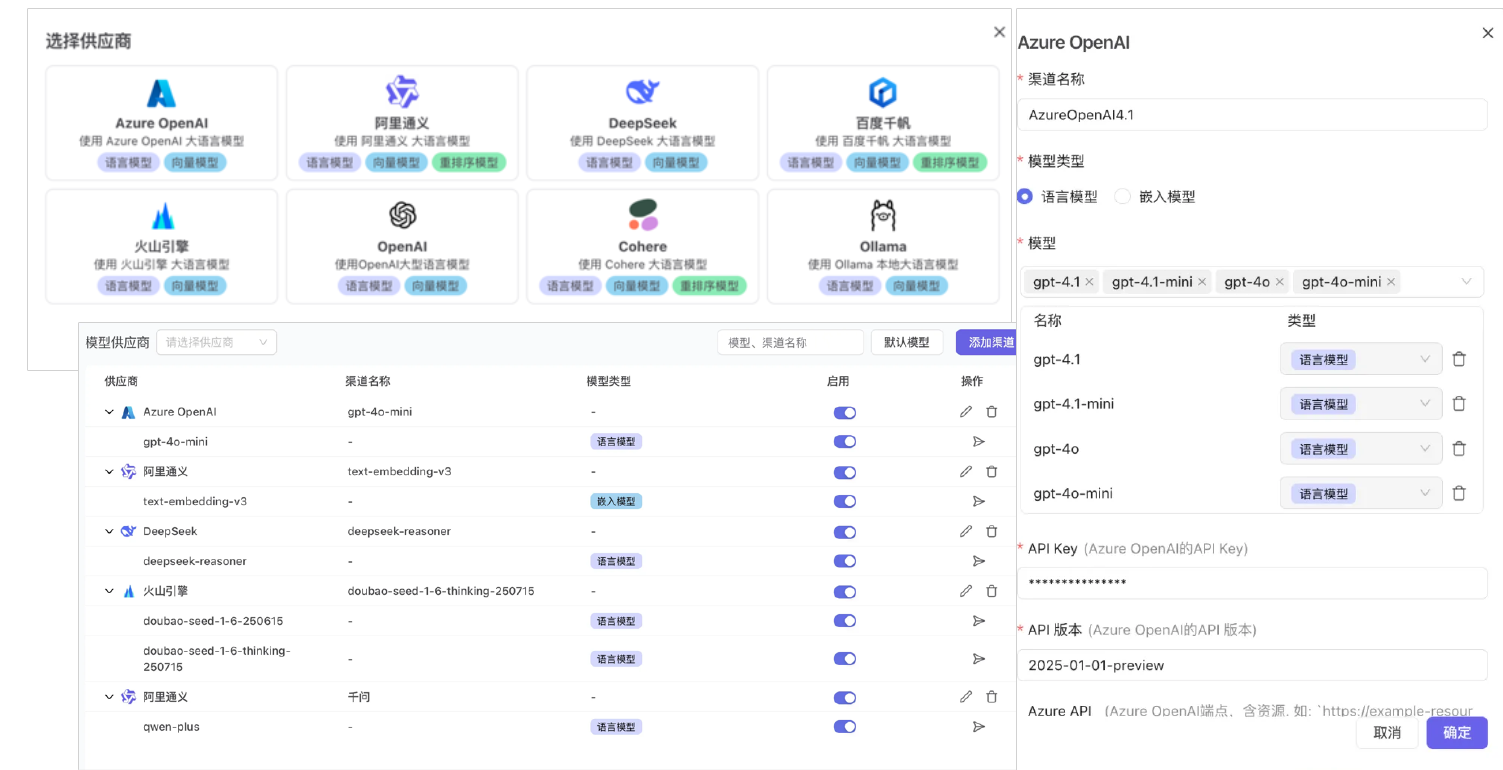Click the 默认模型 button
Viewport: 1503px width, 770px height.
click(906, 342)
